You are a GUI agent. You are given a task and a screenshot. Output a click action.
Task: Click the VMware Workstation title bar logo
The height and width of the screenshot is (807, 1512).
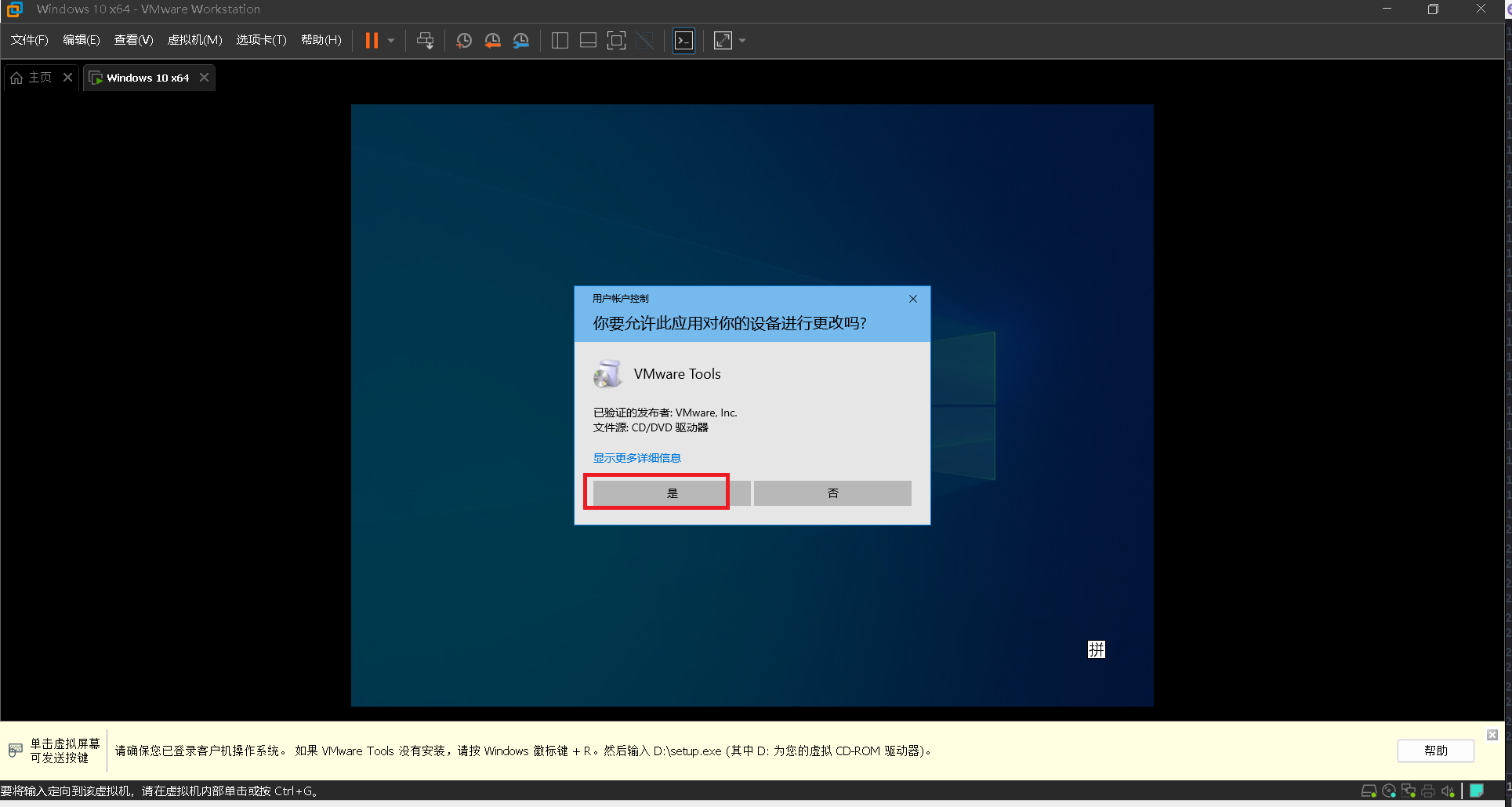click(14, 9)
